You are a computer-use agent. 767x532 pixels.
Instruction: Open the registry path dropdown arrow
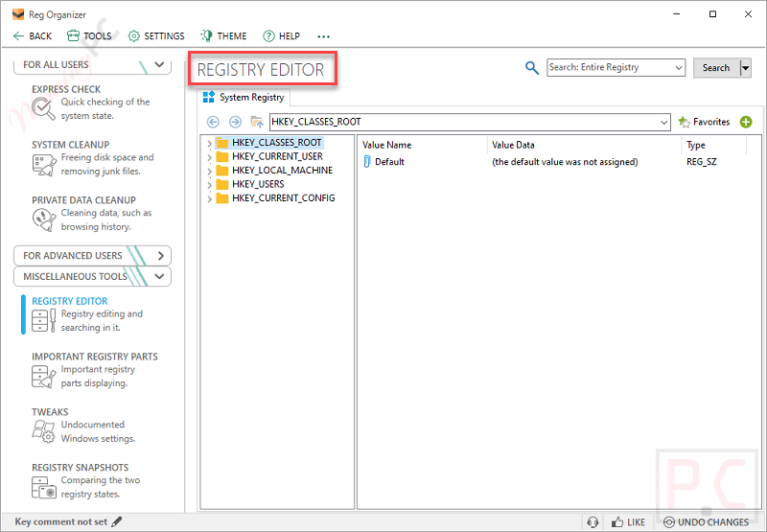coord(664,122)
